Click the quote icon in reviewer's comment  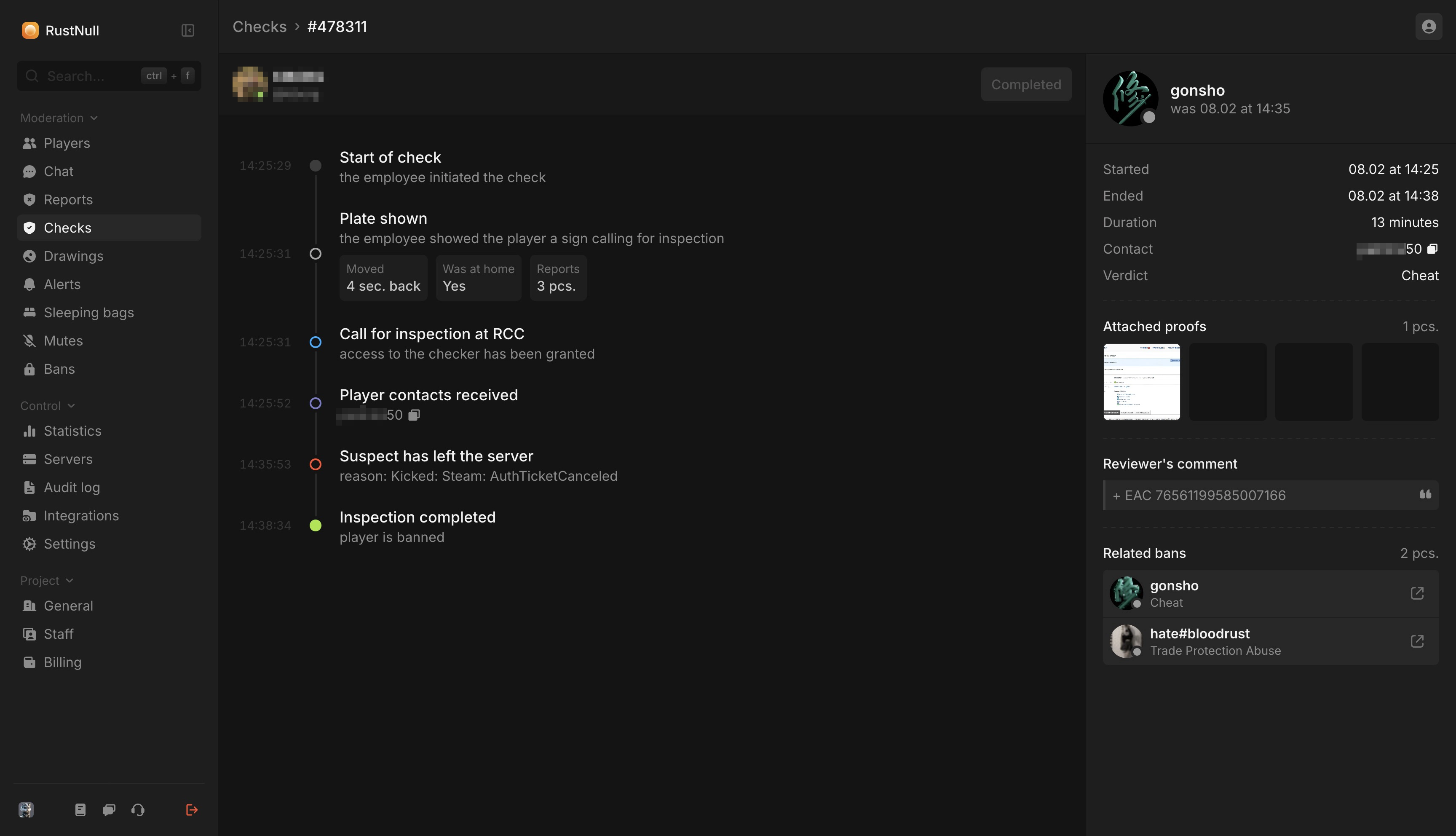(1425, 495)
